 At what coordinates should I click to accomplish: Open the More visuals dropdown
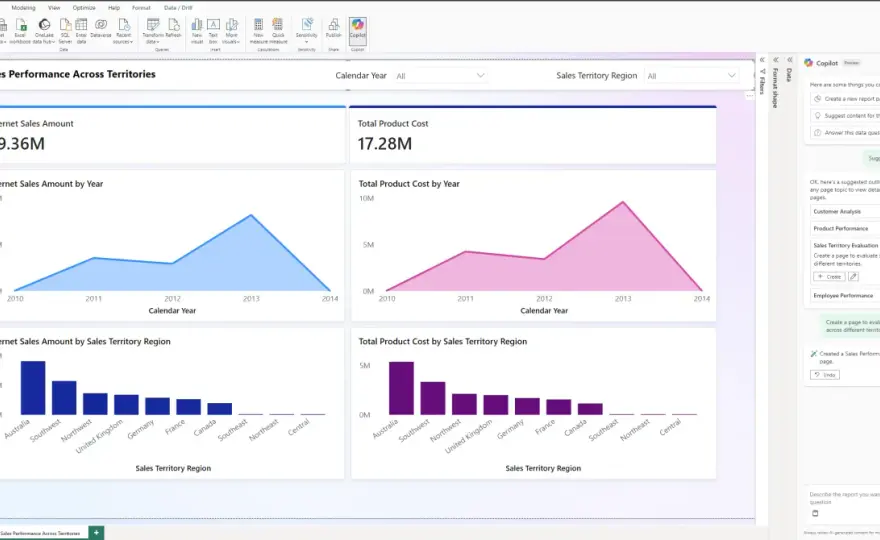(231, 31)
